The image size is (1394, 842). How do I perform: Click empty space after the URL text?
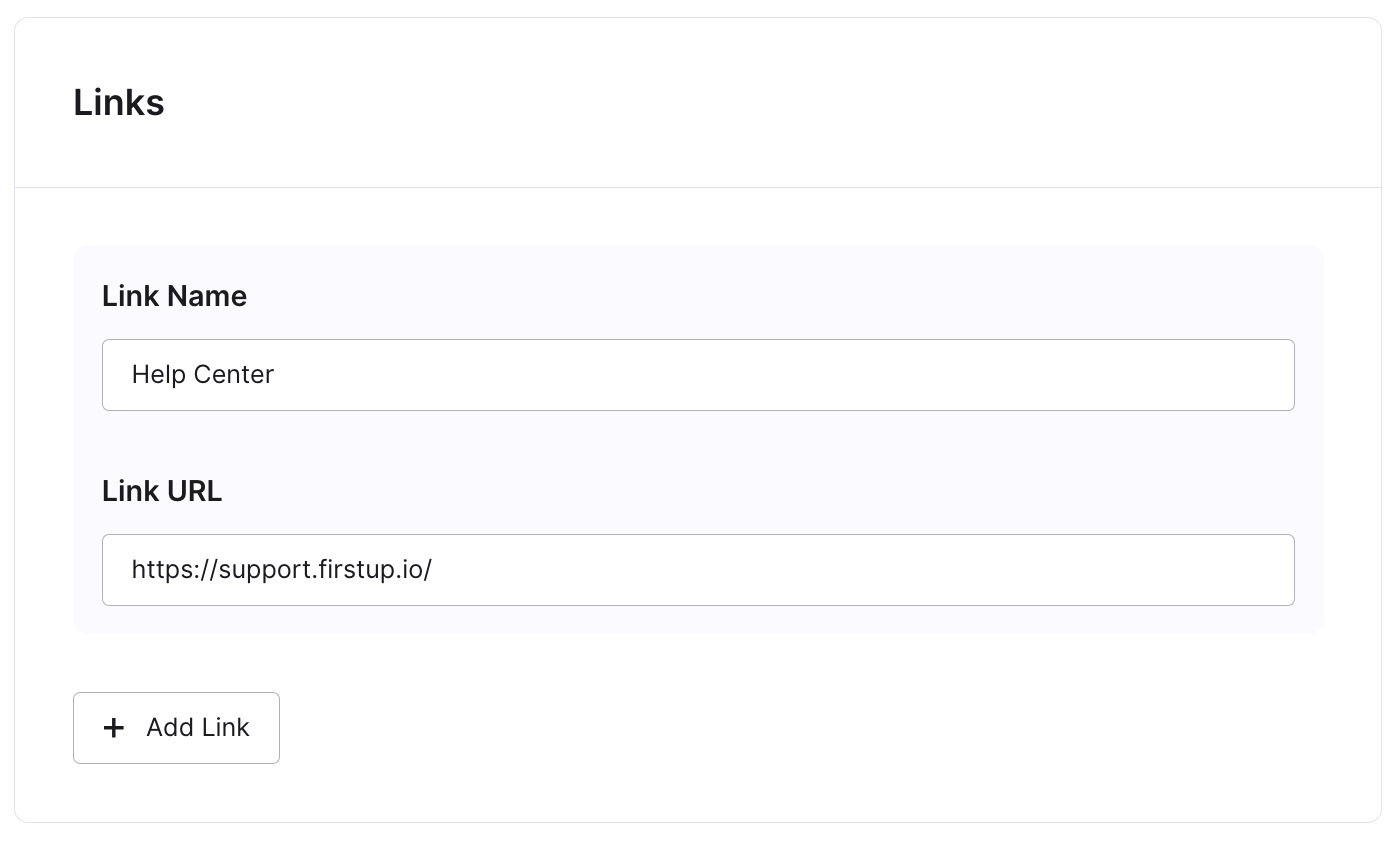860,570
